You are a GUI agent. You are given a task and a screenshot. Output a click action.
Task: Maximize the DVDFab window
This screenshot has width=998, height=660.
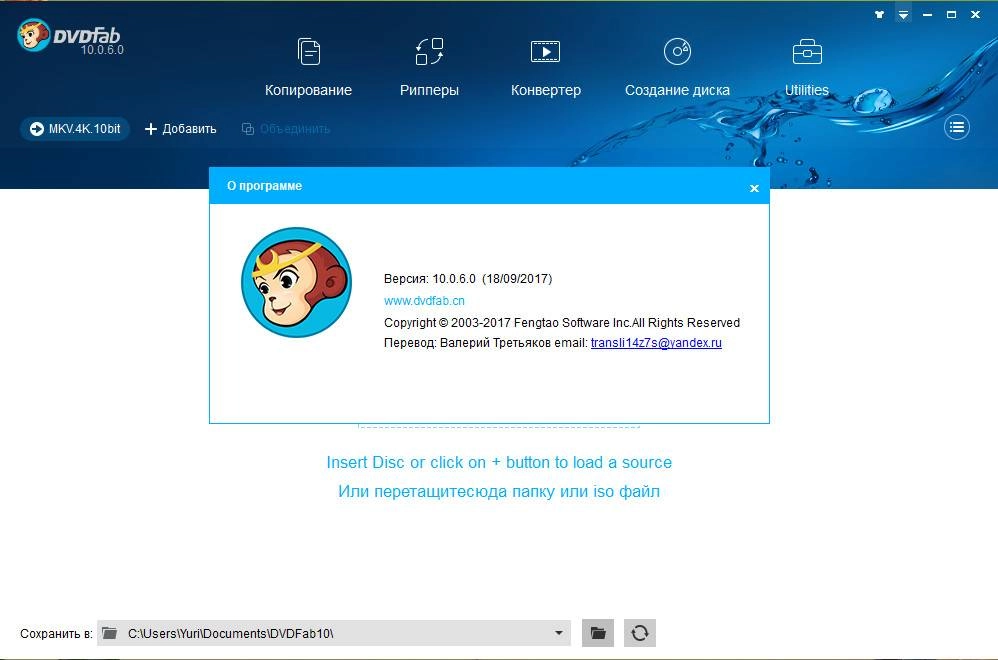tap(952, 15)
